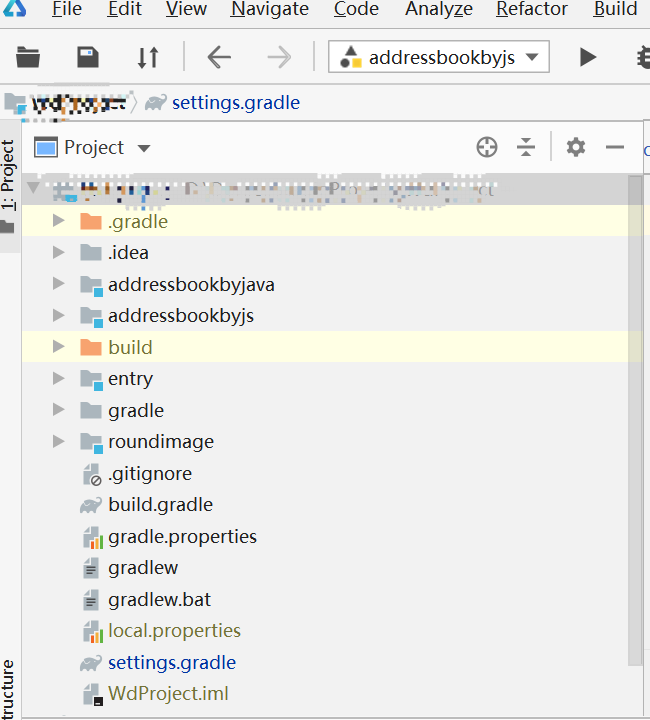Select build.gradle file in tree
The height and width of the screenshot is (720, 650).
click(x=160, y=505)
